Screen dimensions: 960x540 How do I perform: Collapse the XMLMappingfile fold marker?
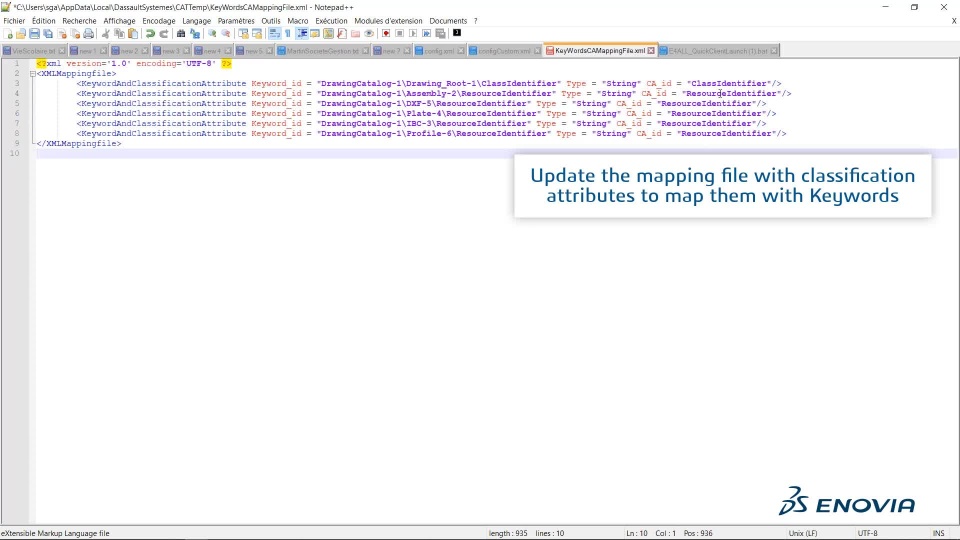(x=32, y=73)
